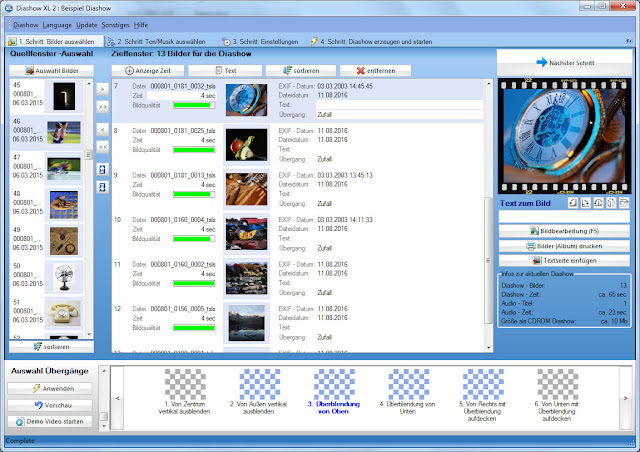
Task: Click the Text field of image 7
Action: click(399, 105)
